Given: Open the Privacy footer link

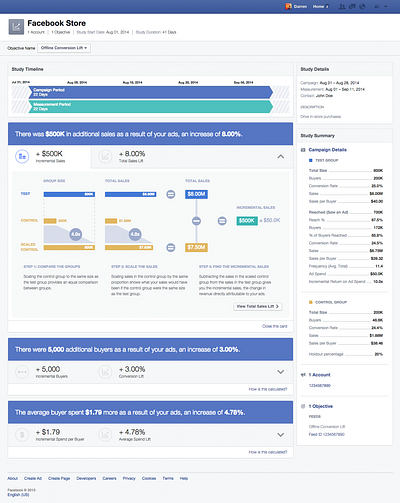Looking at the screenshot, I should click(x=129, y=478).
